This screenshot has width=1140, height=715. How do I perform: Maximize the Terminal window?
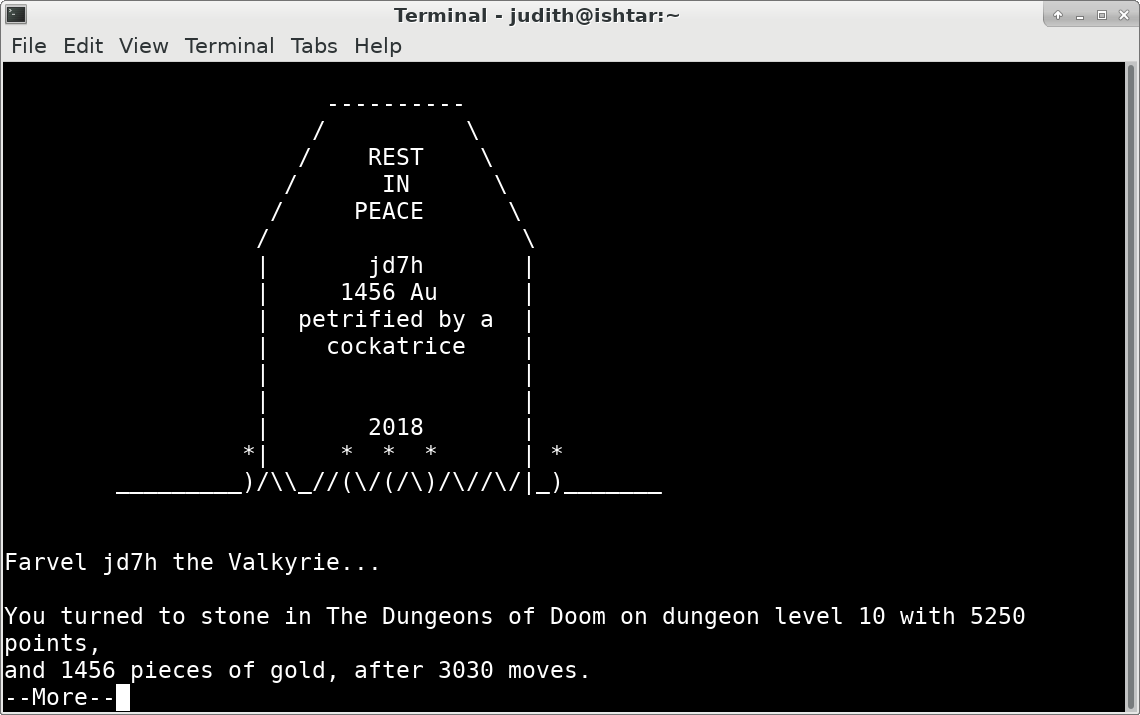point(1101,15)
